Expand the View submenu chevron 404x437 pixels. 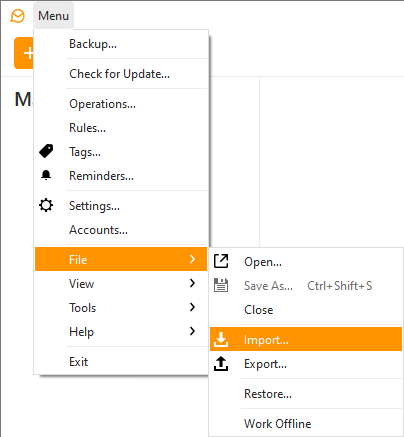192,283
